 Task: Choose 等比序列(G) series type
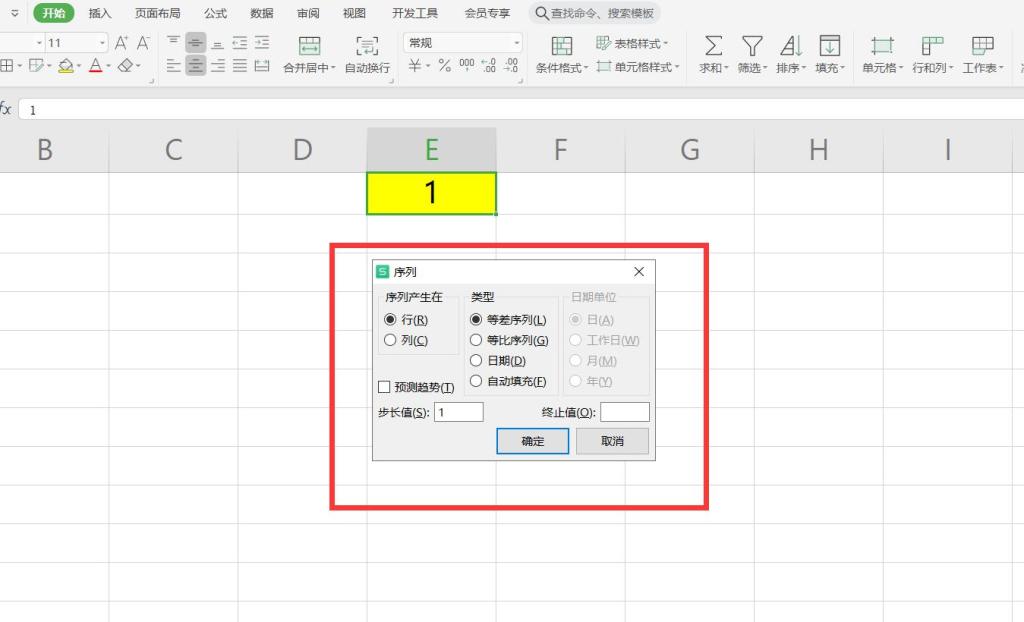click(x=476, y=340)
